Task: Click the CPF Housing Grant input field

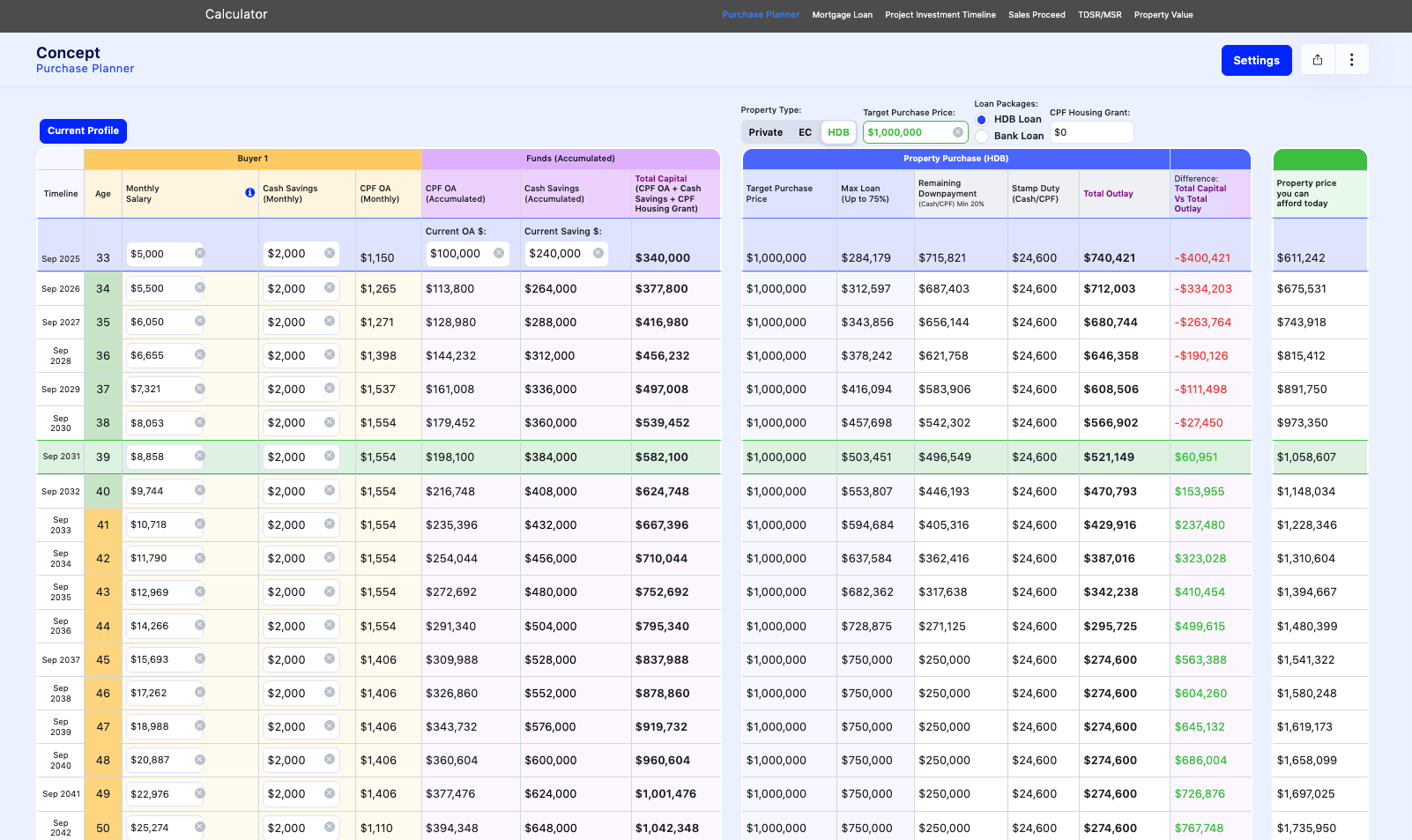Action: tap(1090, 132)
